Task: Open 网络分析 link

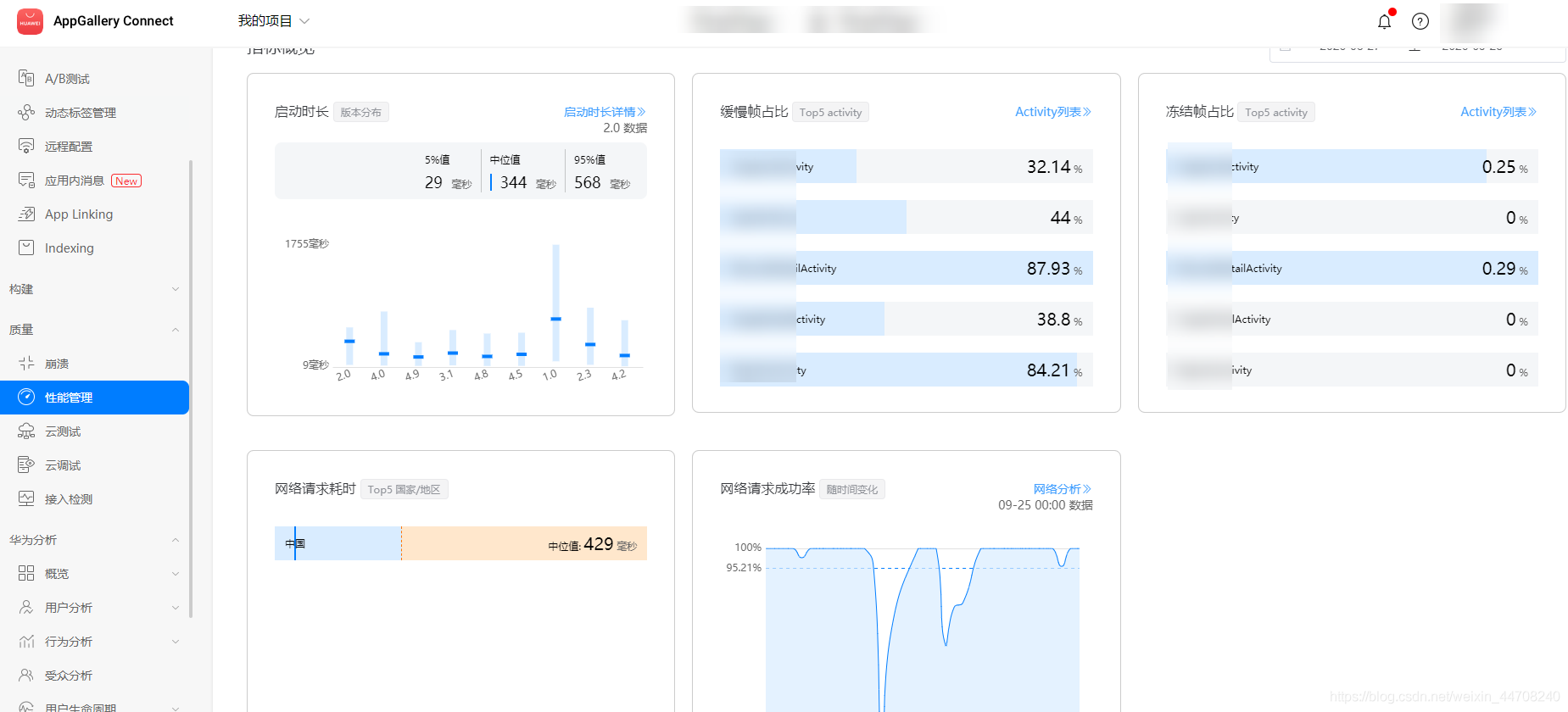Action: pos(1063,489)
